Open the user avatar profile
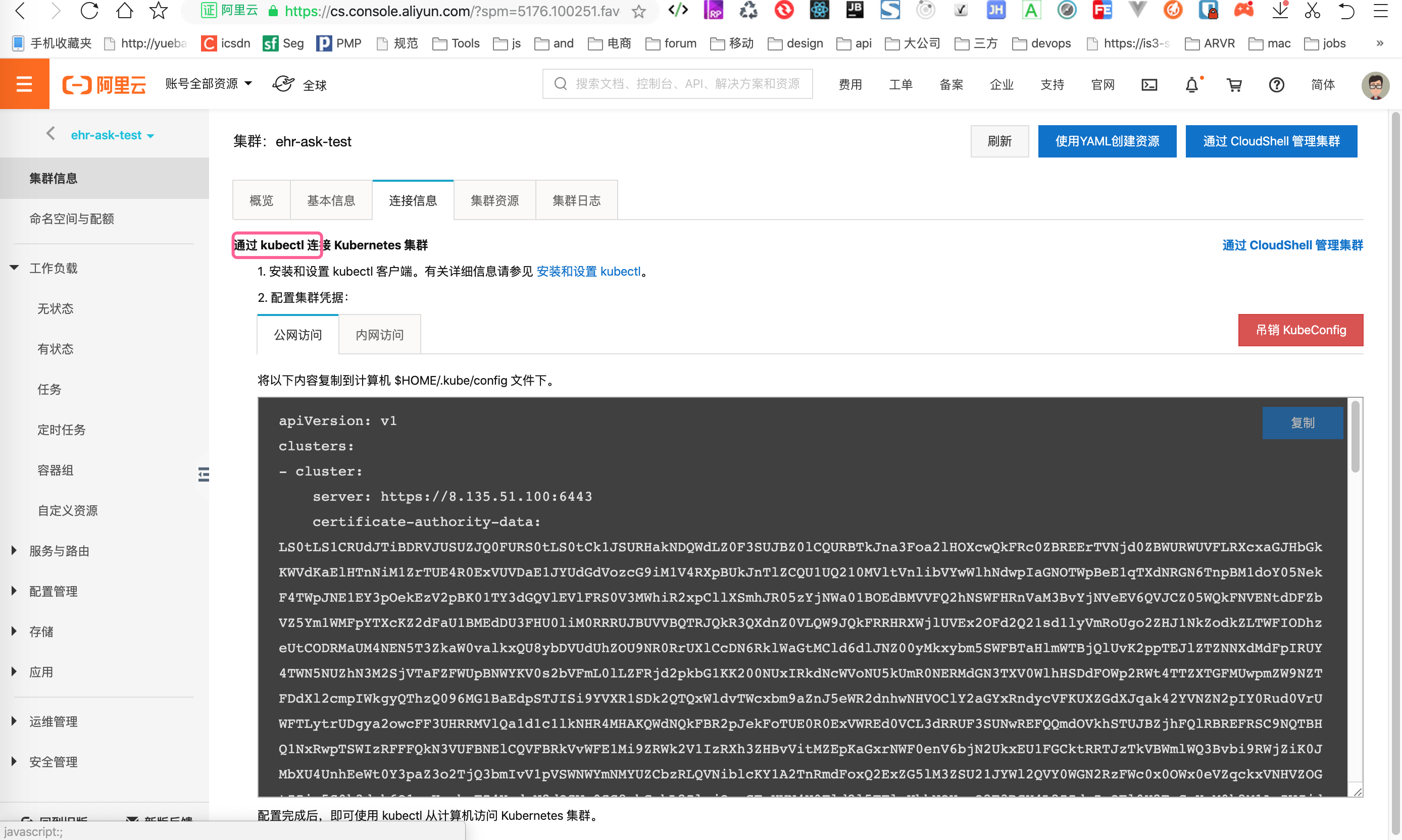This screenshot has width=1402, height=840. click(x=1375, y=85)
